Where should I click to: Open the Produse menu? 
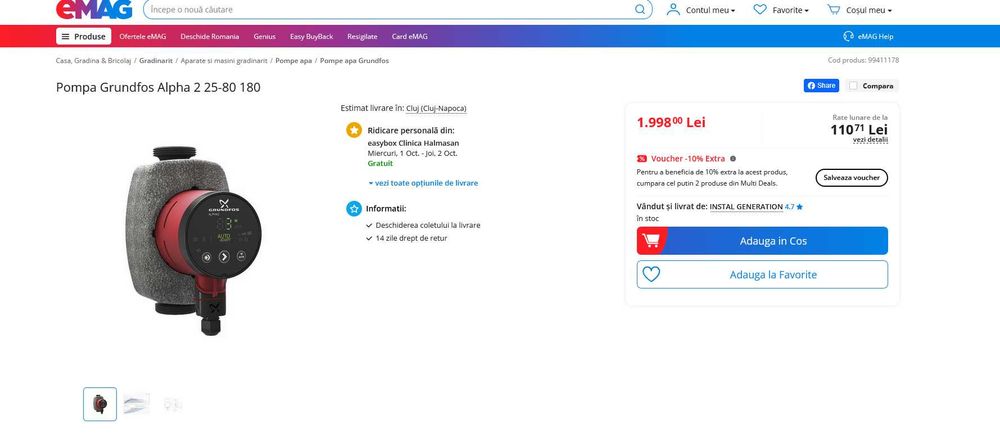84,36
